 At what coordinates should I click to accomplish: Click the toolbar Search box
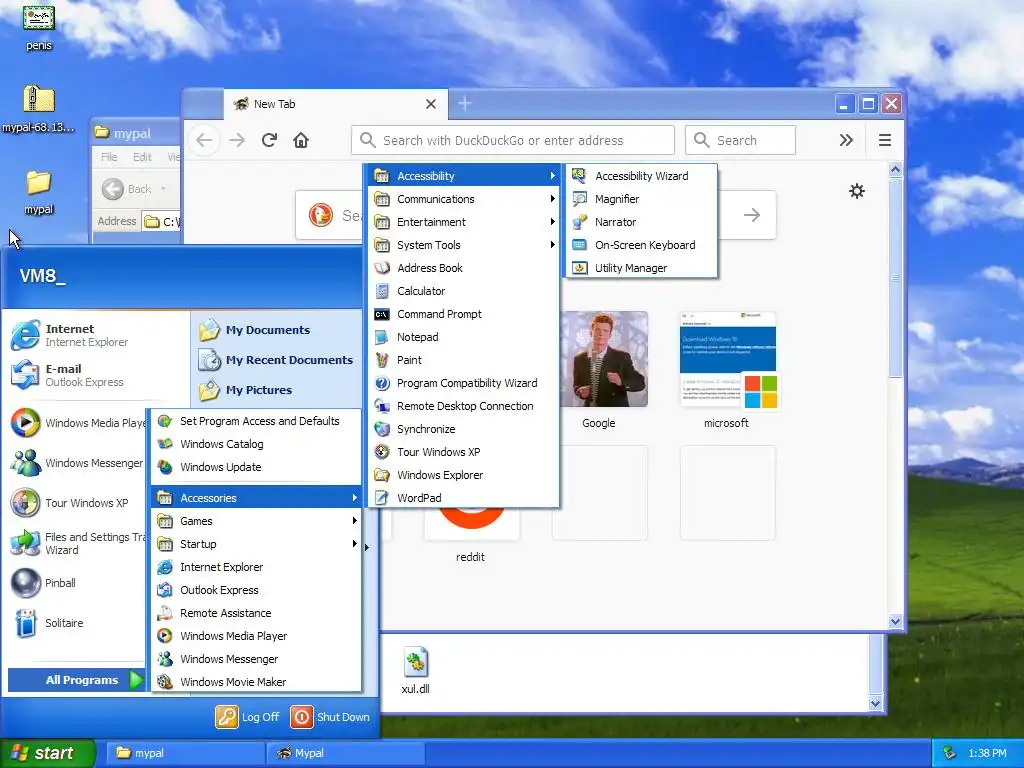coord(740,140)
